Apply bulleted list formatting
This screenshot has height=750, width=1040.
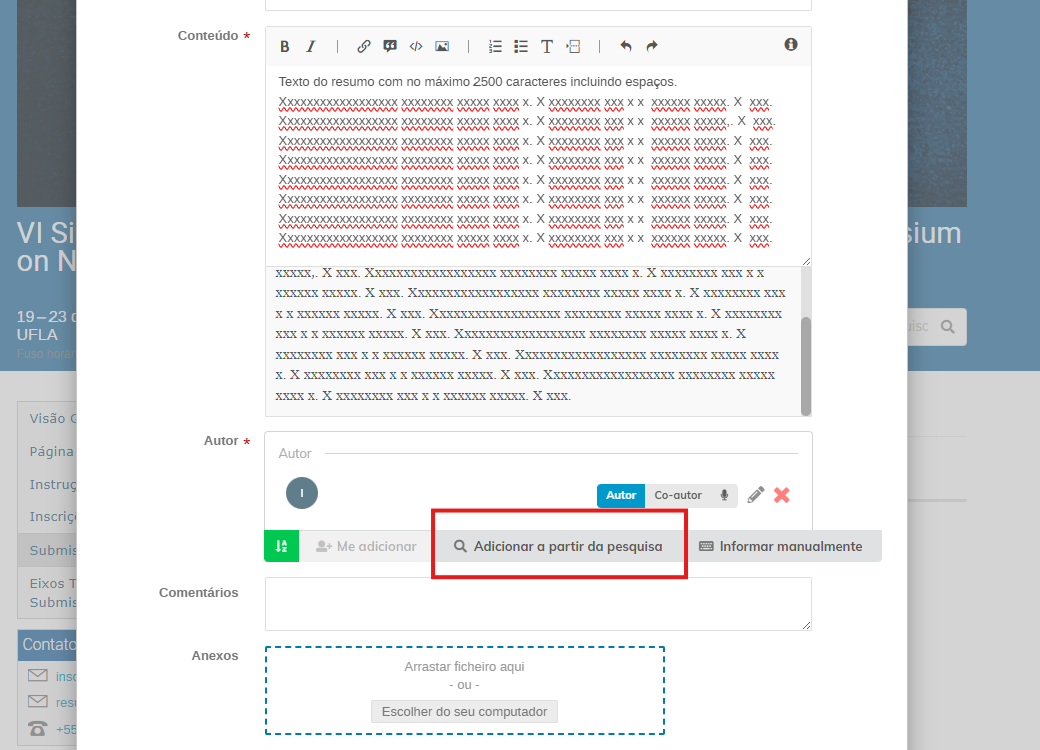point(521,46)
